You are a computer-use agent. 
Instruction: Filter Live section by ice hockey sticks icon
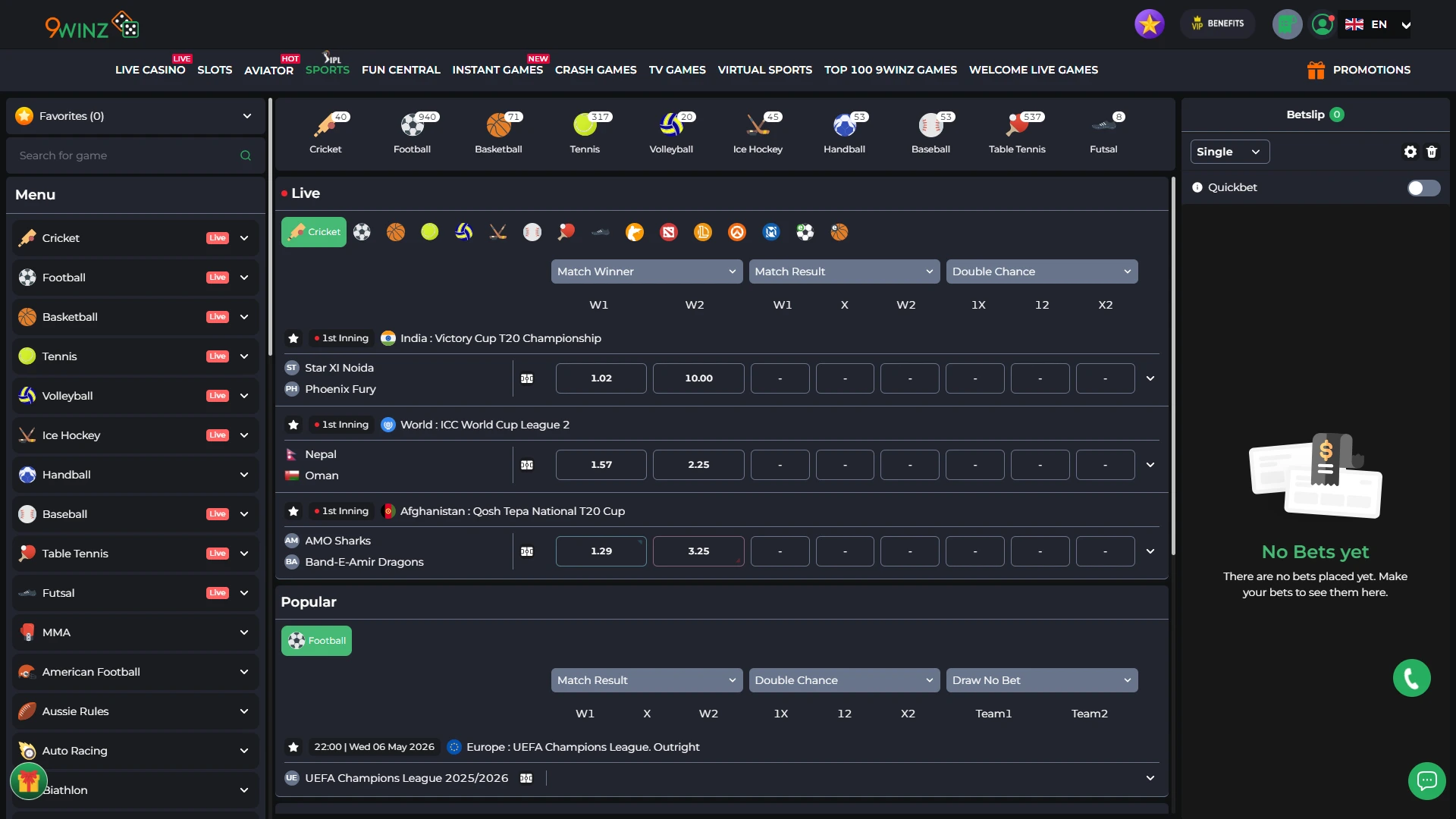pos(498,232)
